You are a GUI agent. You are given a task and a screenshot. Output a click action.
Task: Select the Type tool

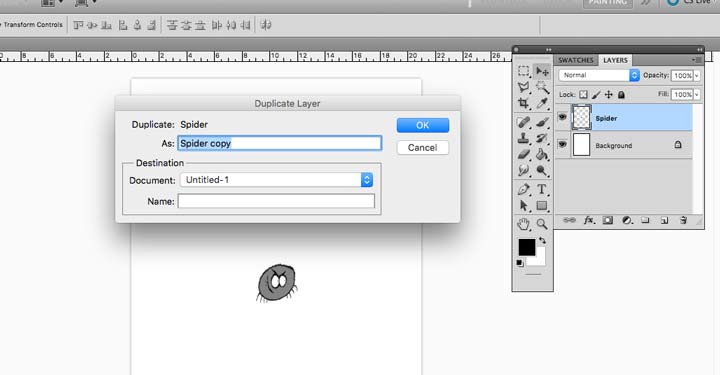pyautogui.click(x=542, y=189)
